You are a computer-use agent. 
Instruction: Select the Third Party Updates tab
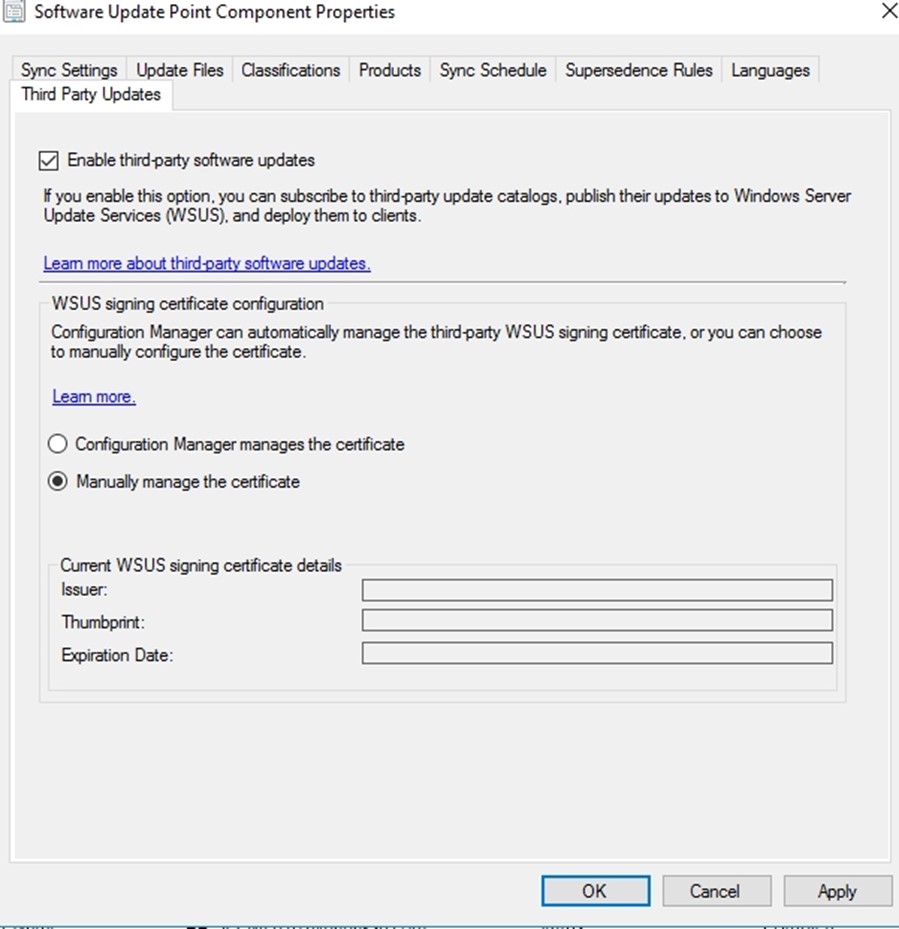click(x=91, y=95)
